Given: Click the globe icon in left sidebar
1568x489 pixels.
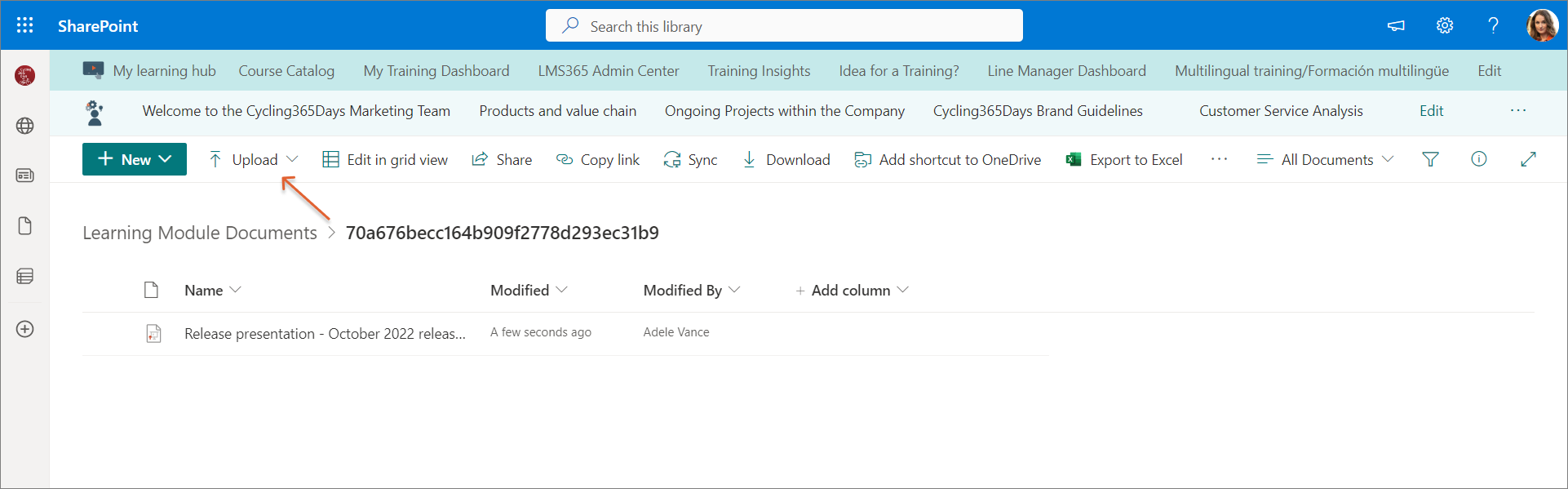Looking at the screenshot, I should [25, 126].
